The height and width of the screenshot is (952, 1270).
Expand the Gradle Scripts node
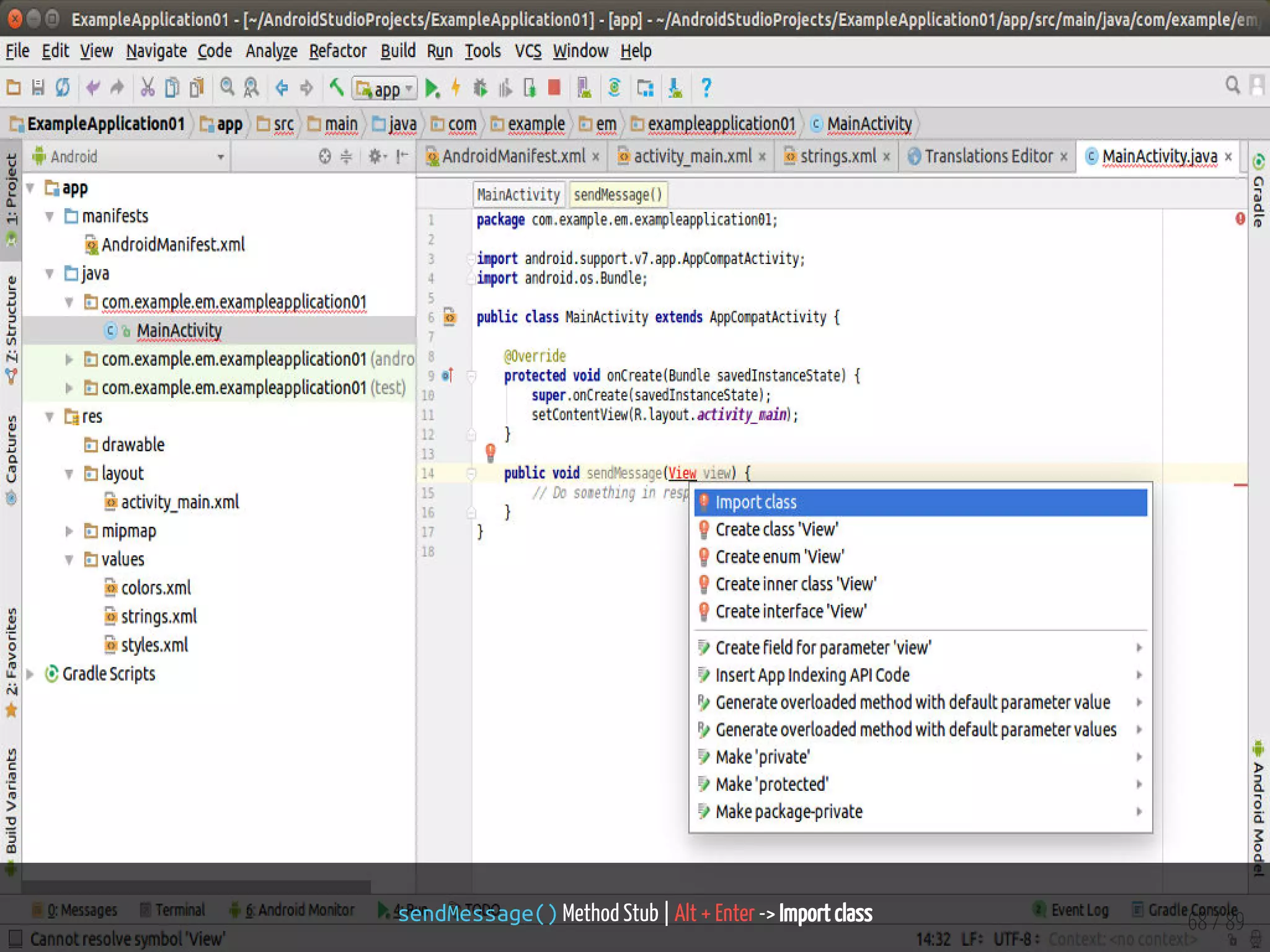pos(30,674)
